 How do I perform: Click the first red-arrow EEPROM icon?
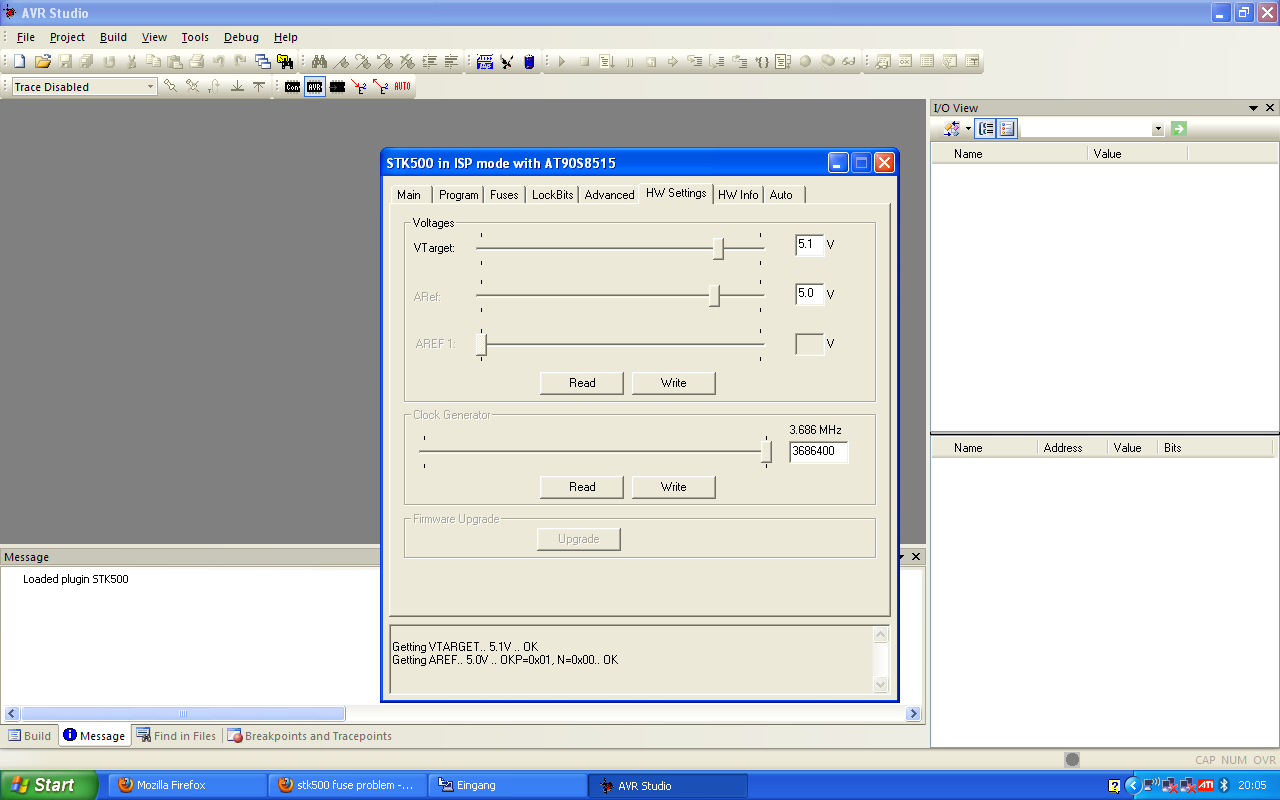tap(359, 87)
